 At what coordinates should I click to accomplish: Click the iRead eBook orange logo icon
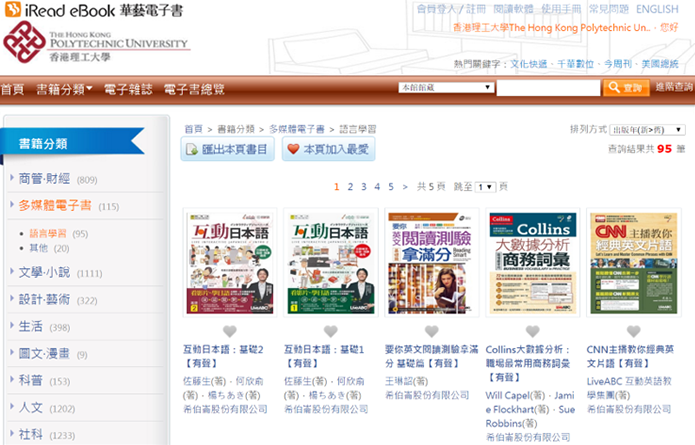[12, 9]
